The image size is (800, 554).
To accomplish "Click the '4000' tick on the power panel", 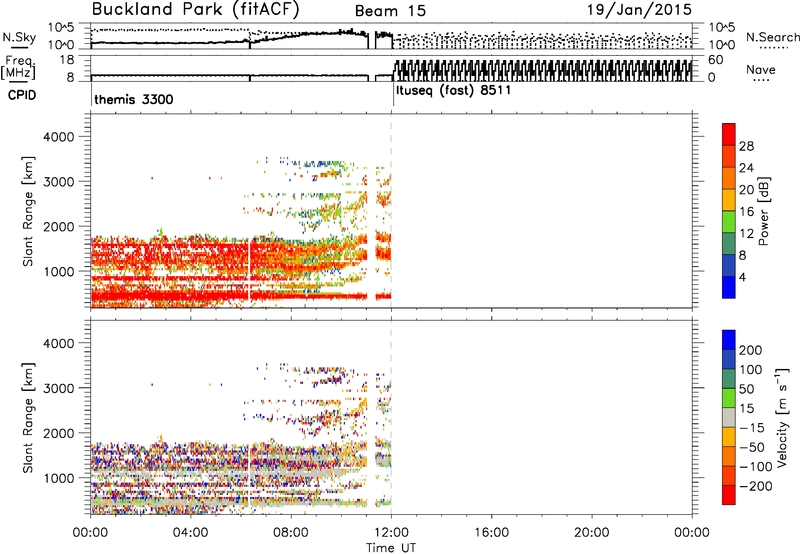I will (x=58, y=137).
